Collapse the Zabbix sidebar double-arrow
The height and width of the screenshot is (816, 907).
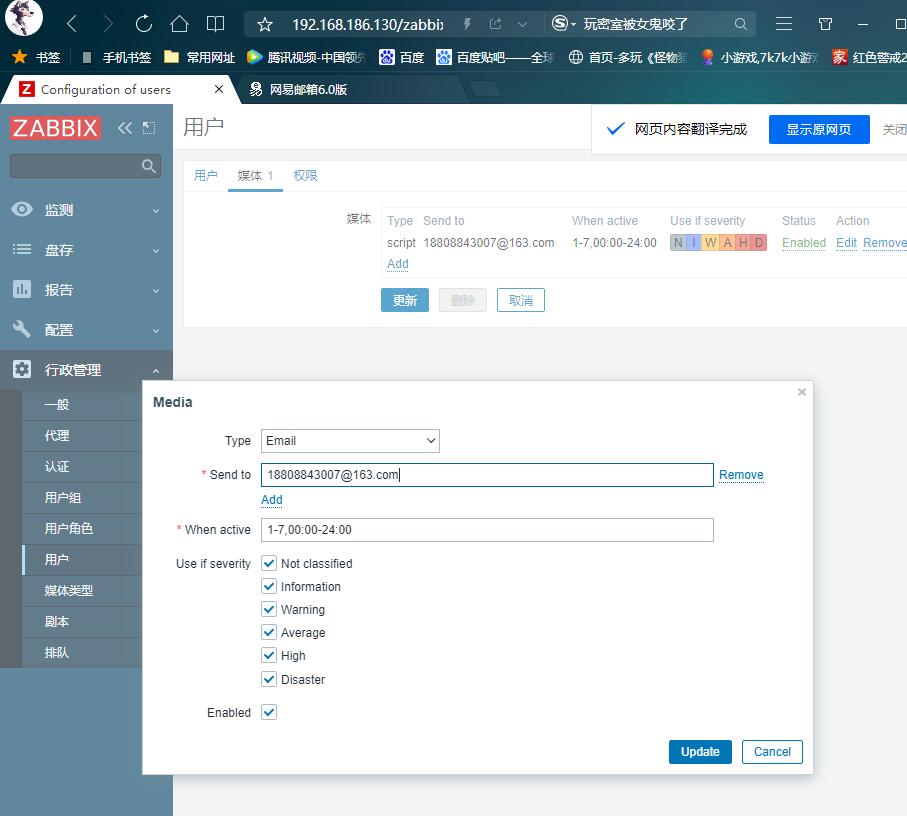click(x=124, y=128)
